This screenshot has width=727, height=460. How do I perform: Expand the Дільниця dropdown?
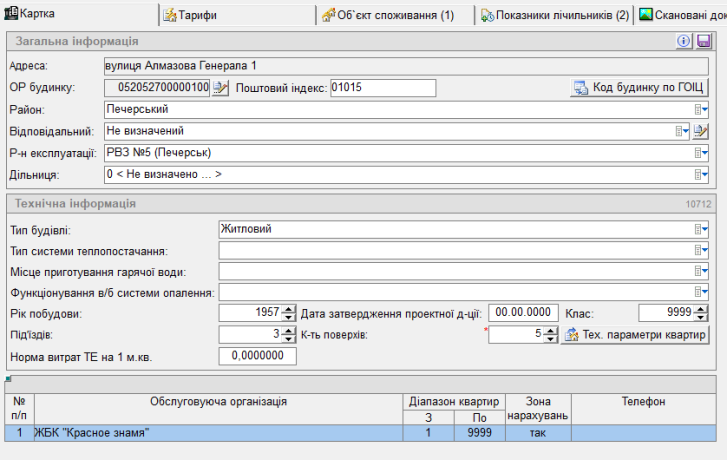tap(702, 175)
